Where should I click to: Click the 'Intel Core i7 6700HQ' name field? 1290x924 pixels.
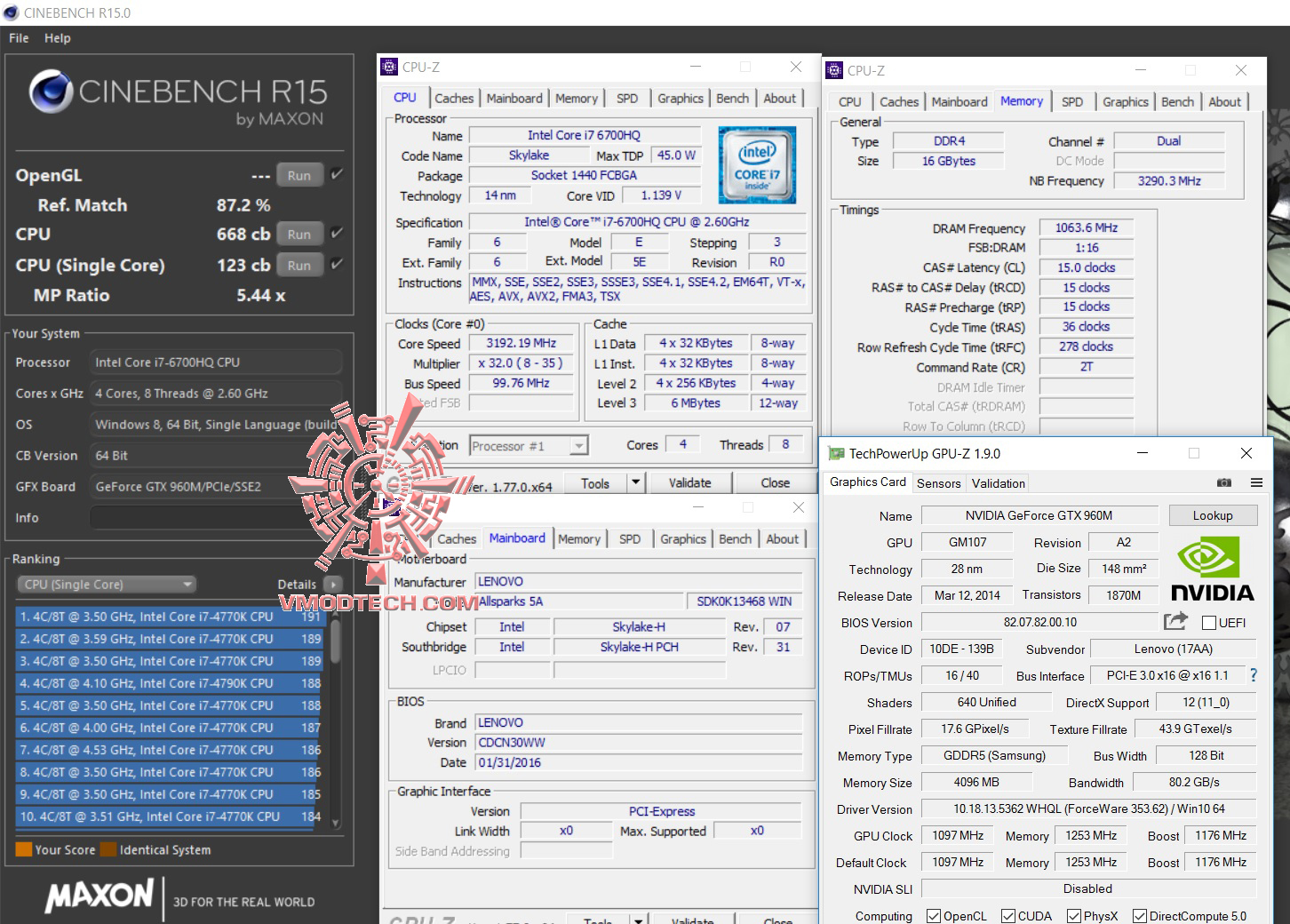tap(584, 135)
